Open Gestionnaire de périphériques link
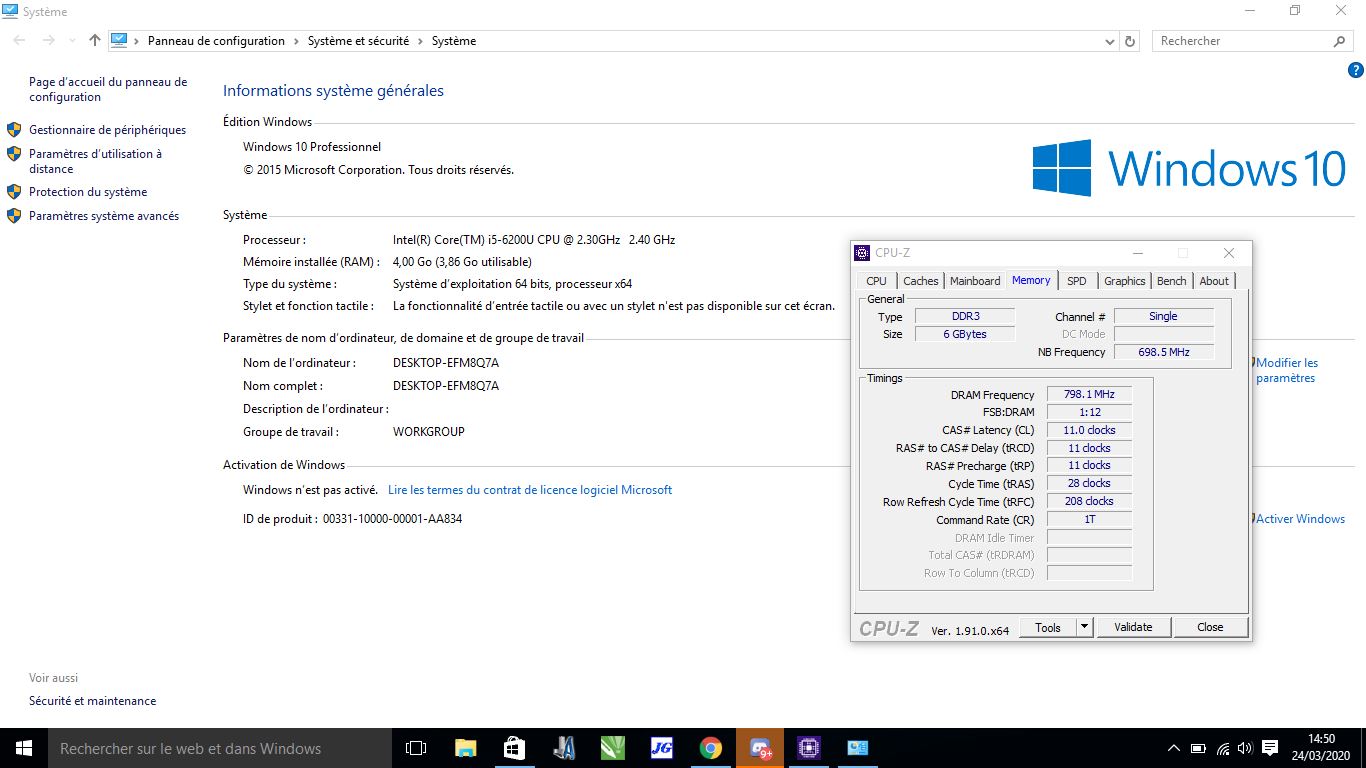The image size is (1366, 768). [107, 130]
